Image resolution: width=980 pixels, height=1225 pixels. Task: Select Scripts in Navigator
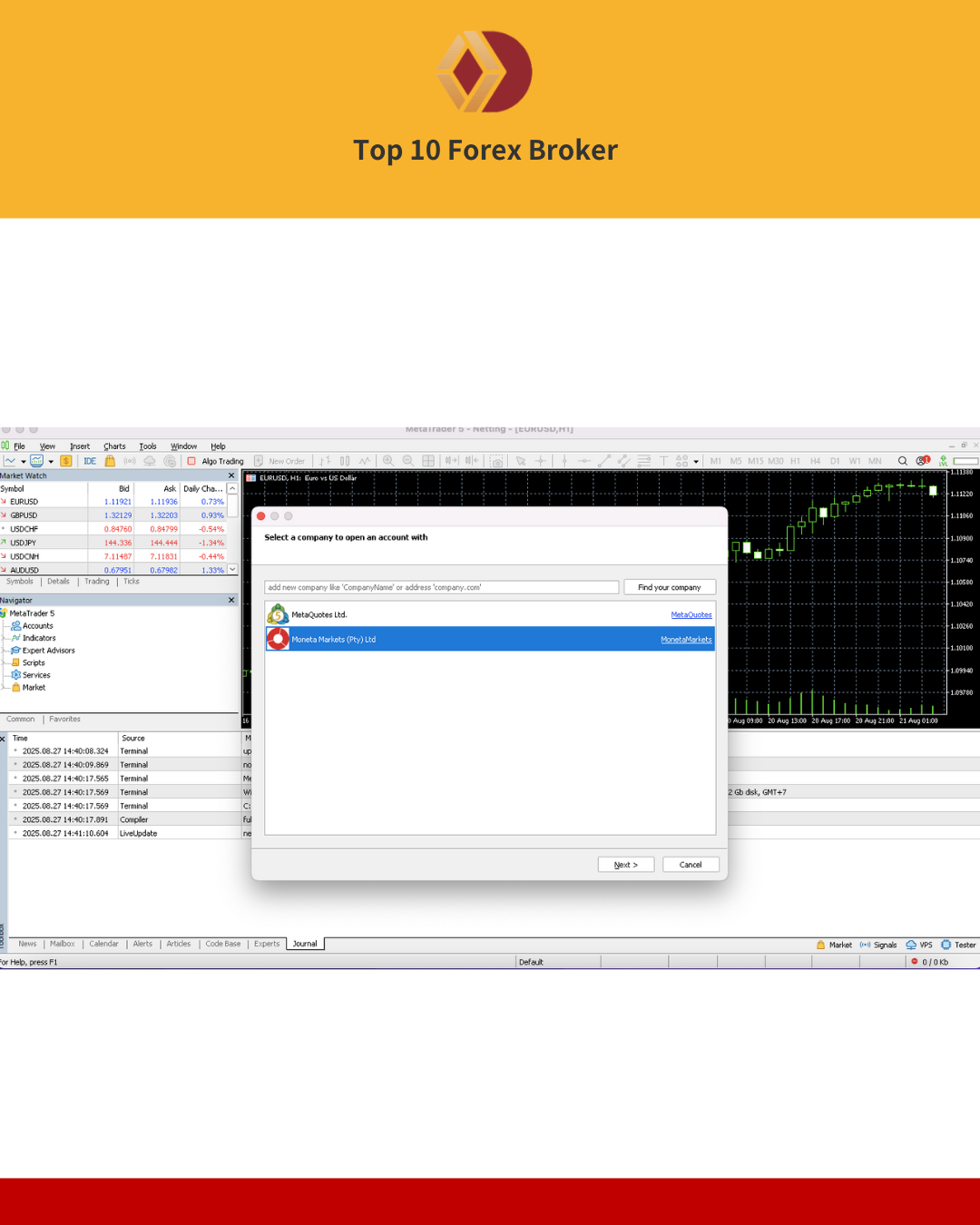34,662
